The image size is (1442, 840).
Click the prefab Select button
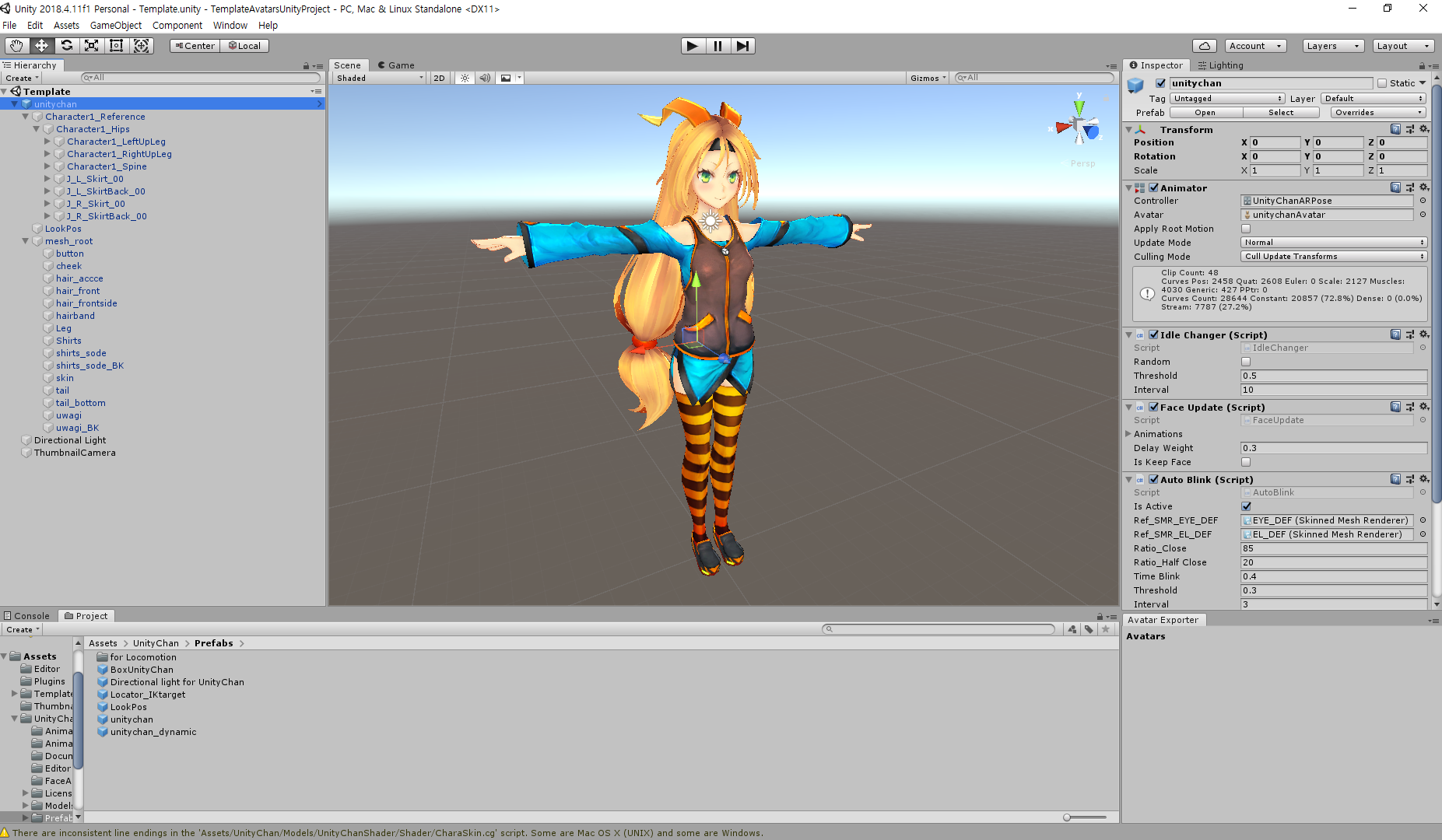click(x=1281, y=113)
